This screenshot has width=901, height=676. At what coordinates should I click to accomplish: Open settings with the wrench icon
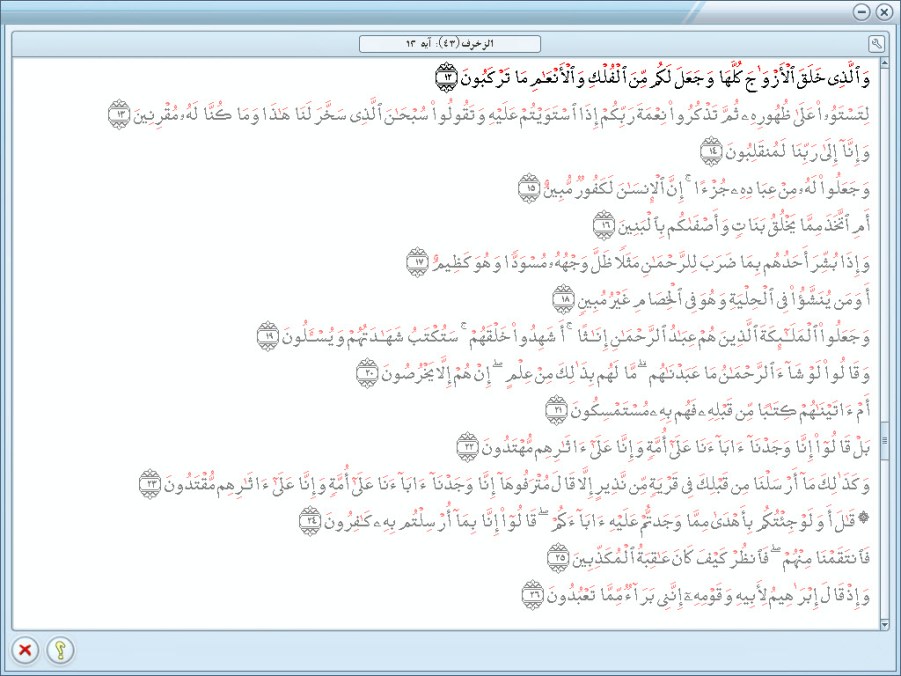(876, 44)
